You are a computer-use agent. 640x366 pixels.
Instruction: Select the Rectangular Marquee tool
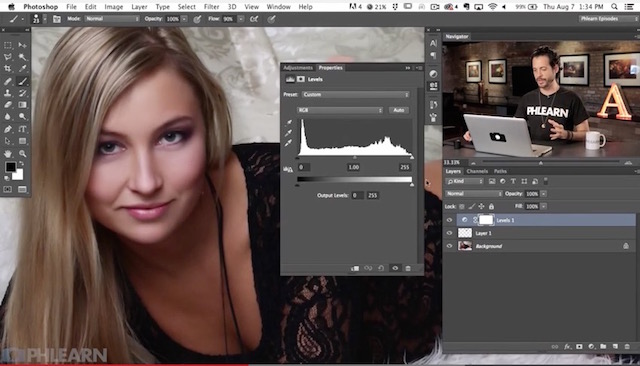coord(8,45)
